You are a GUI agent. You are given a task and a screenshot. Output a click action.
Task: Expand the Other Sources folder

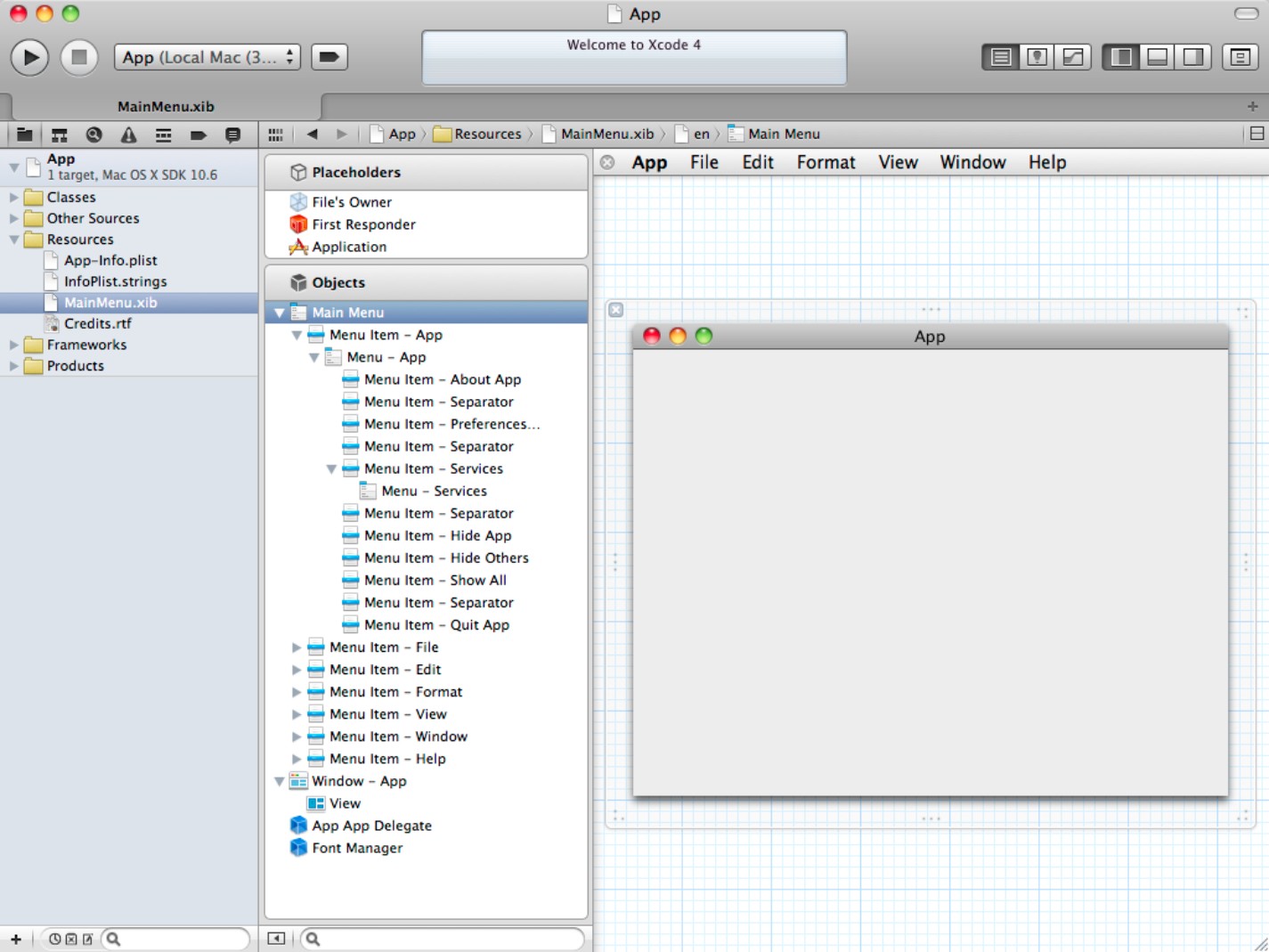tap(13, 218)
